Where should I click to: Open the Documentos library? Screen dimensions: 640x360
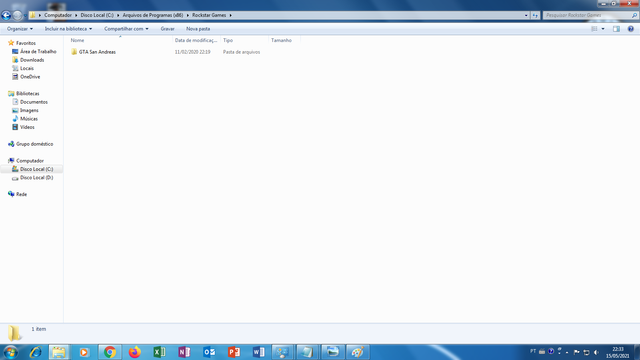[33, 102]
